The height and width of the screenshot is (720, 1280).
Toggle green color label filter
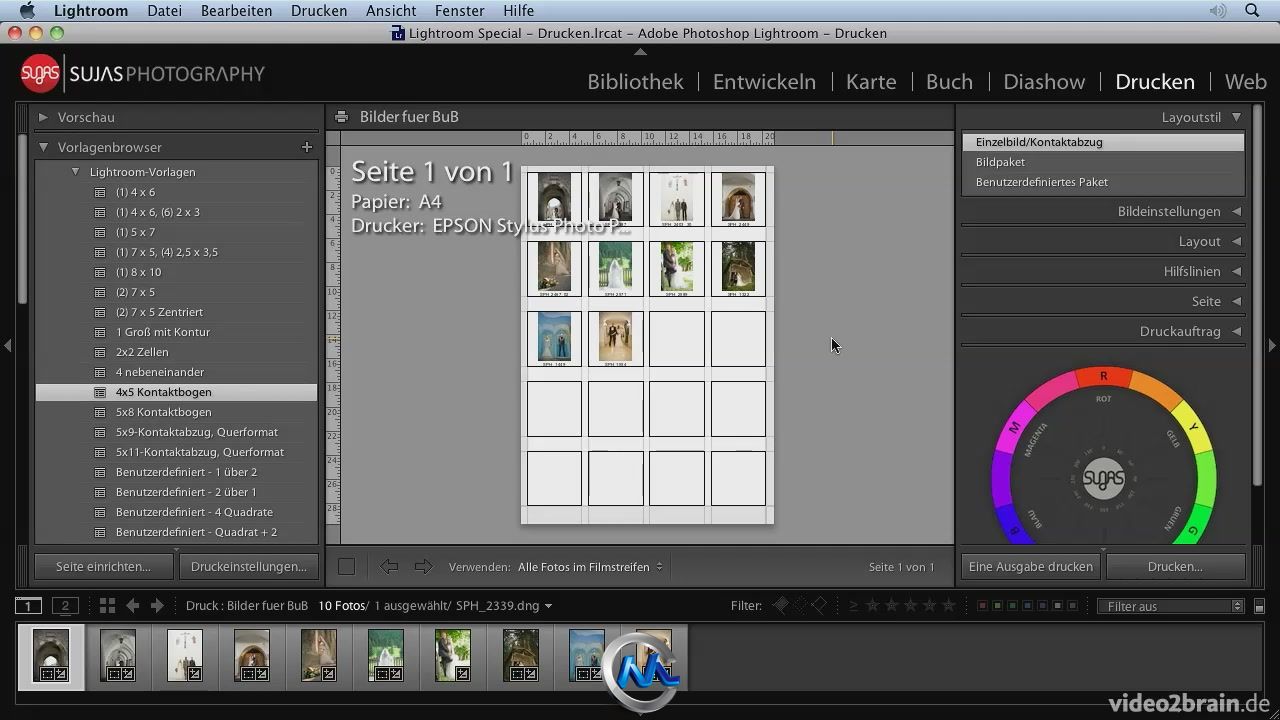click(x=1012, y=606)
